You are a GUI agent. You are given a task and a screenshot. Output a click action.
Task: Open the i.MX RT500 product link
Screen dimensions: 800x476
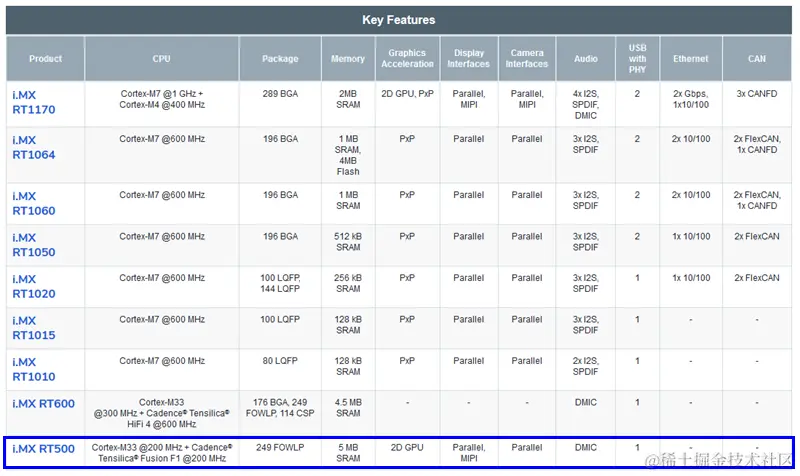point(43,449)
